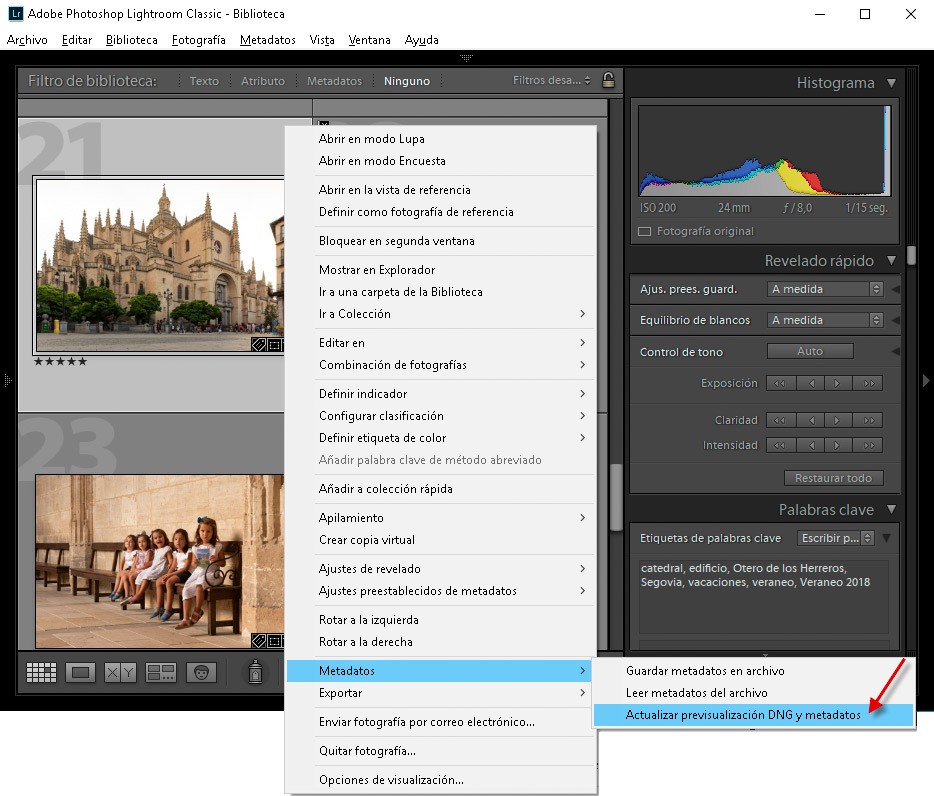The width and height of the screenshot is (934, 796).
Task: Click develop adjustments badge on children thumbnail
Action: coord(275,641)
